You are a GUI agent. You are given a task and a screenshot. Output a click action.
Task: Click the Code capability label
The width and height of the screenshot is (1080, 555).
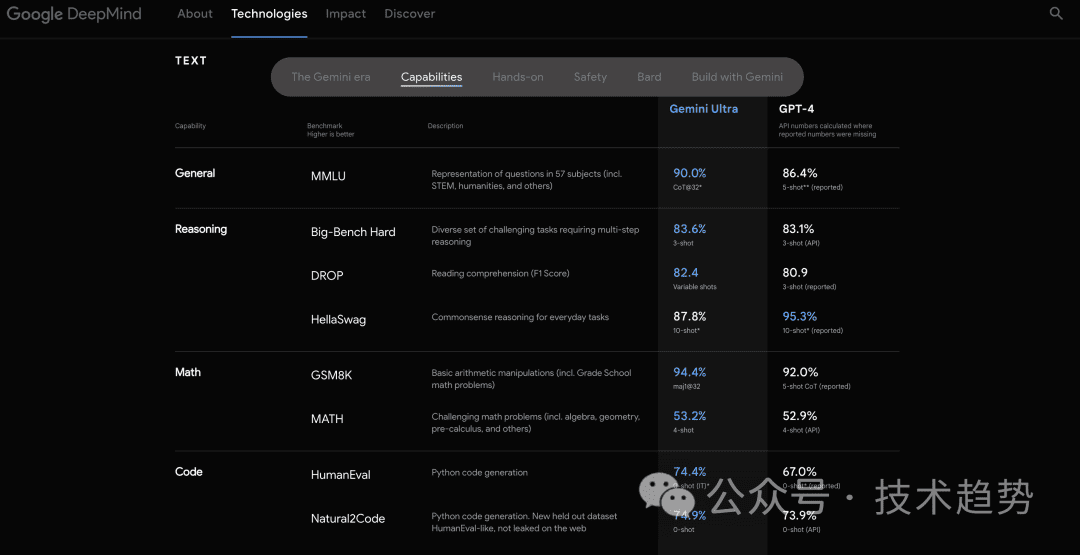(x=189, y=472)
